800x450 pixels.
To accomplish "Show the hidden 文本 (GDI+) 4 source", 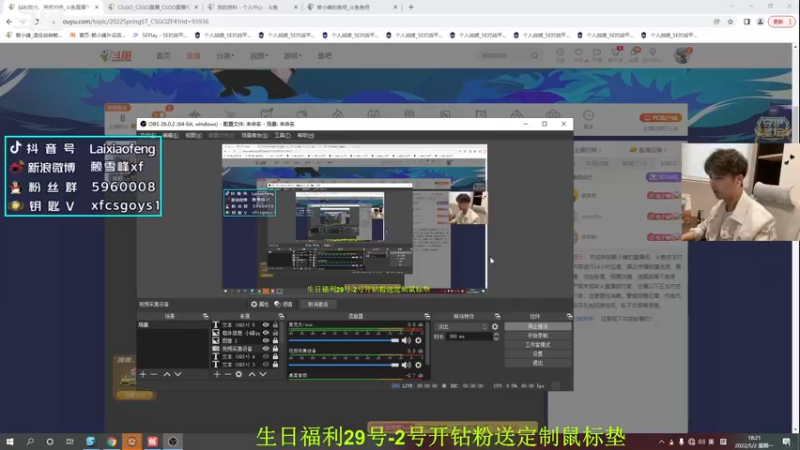I will (266, 357).
